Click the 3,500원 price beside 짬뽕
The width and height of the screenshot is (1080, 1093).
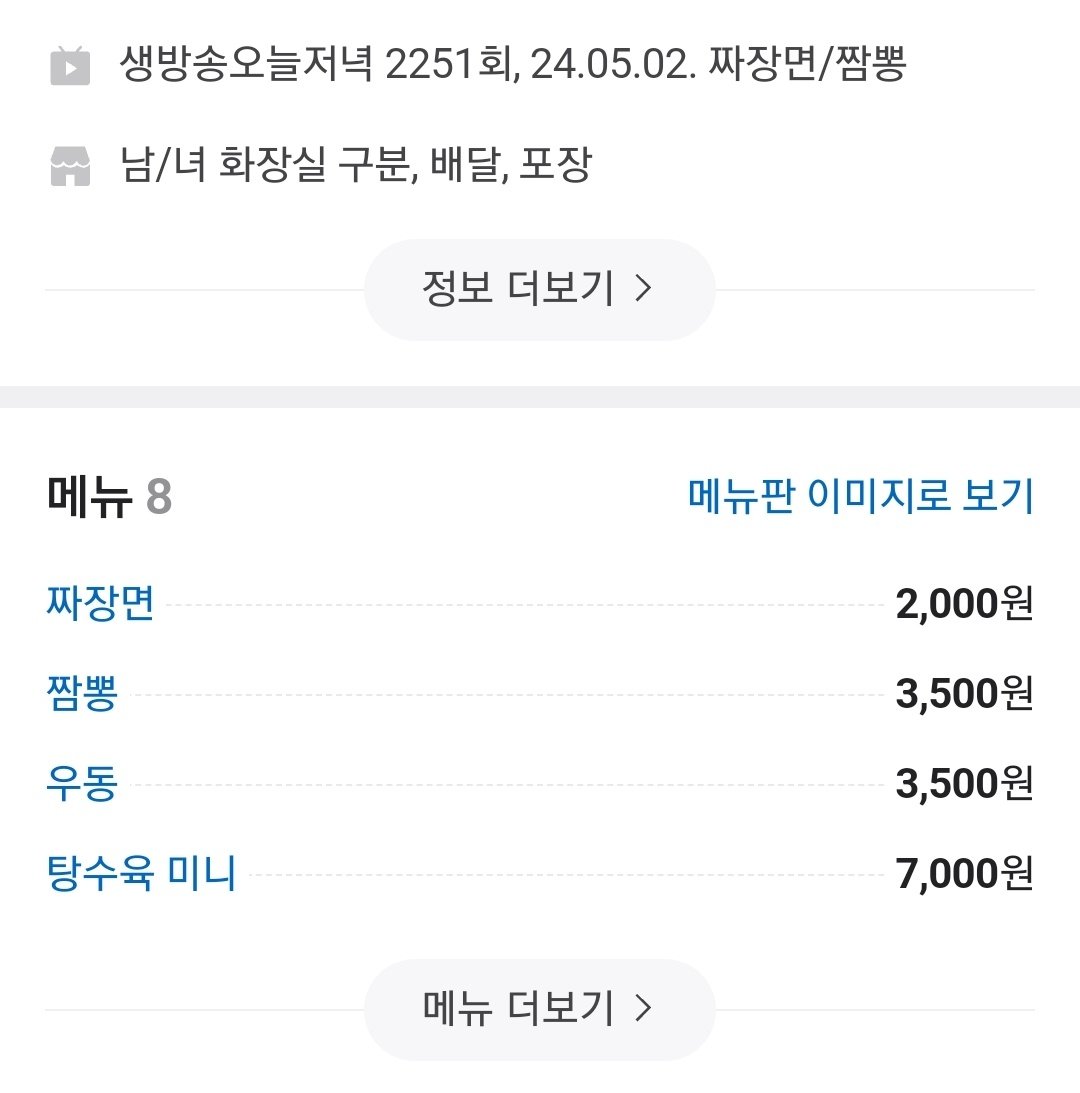point(964,695)
